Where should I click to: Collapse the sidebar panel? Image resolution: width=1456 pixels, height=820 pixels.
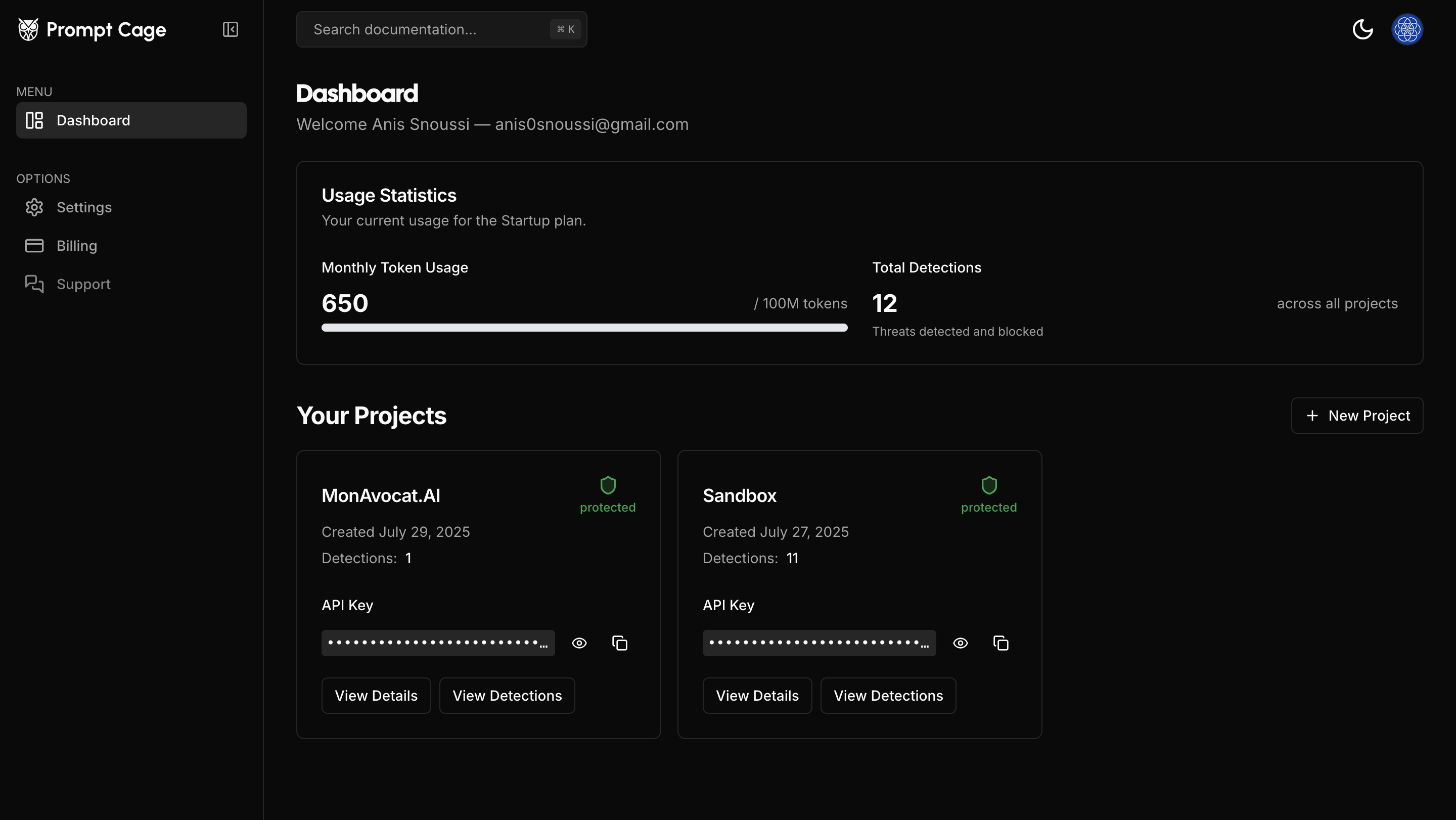coord(230,29)
